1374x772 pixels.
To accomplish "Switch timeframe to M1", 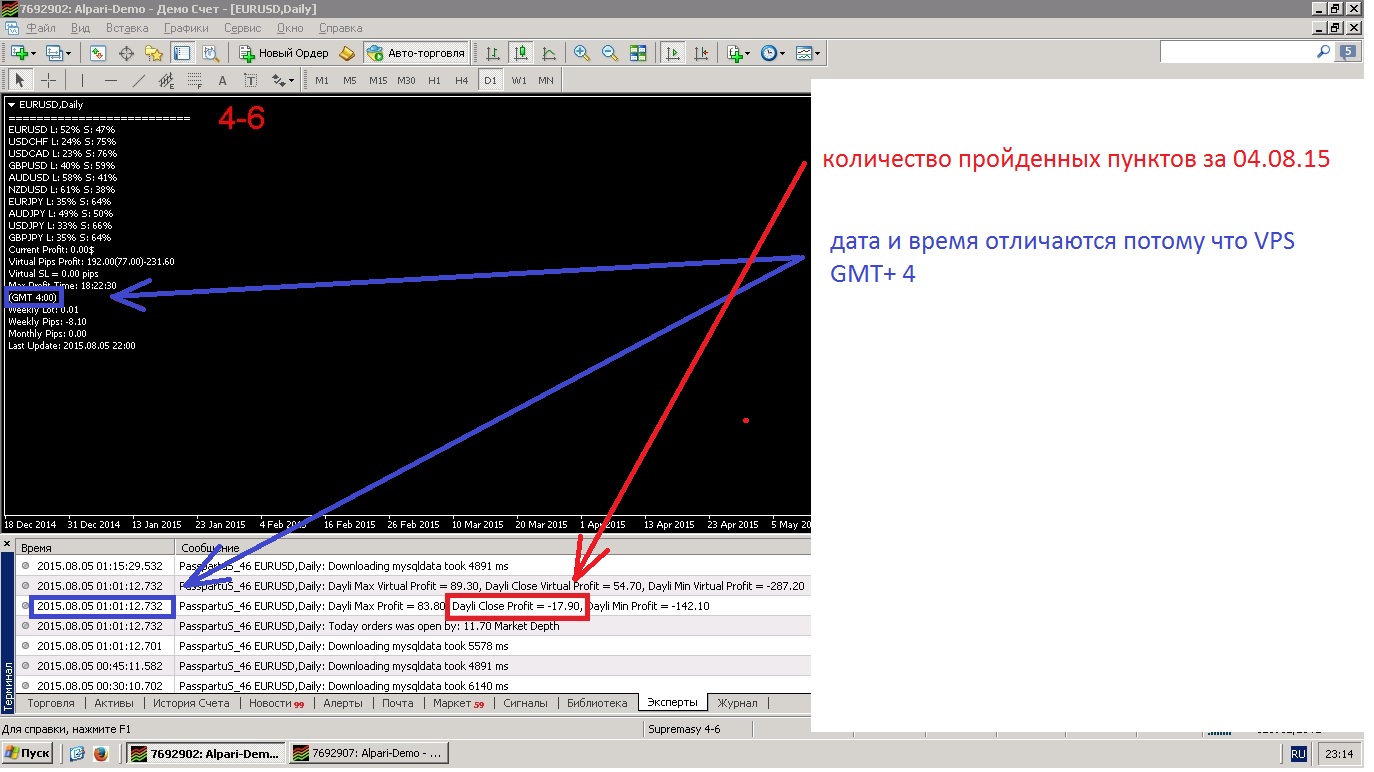I will click(x=321, y=80).
